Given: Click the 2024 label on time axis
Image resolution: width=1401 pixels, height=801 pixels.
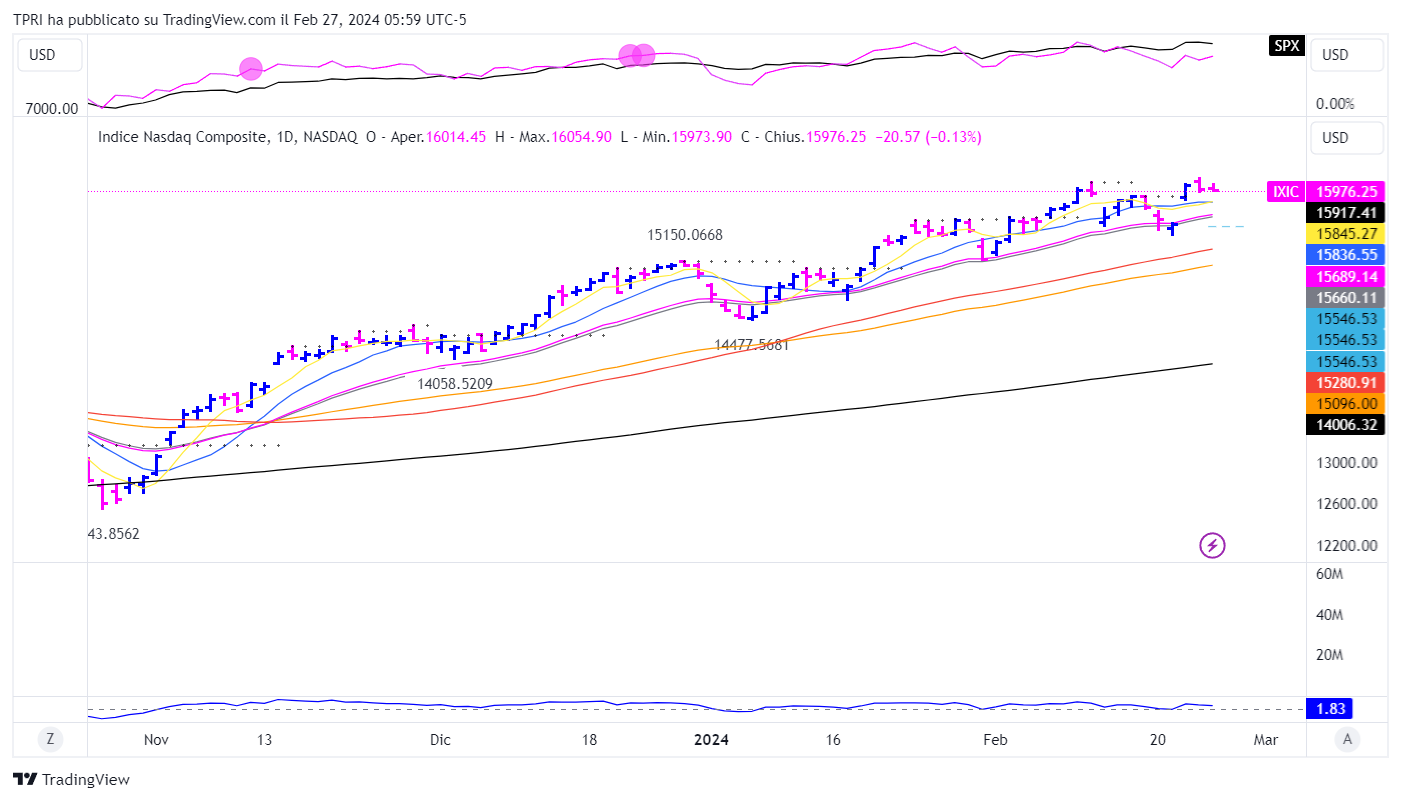Looking at the screenshot, I should click(x=711, y=740).
